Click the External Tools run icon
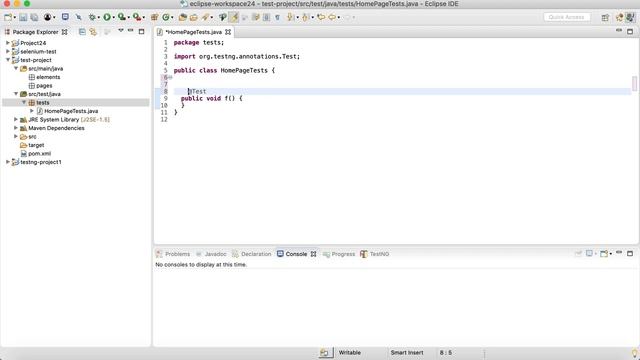This screenshot has height=360, width=640. point(137,17)
